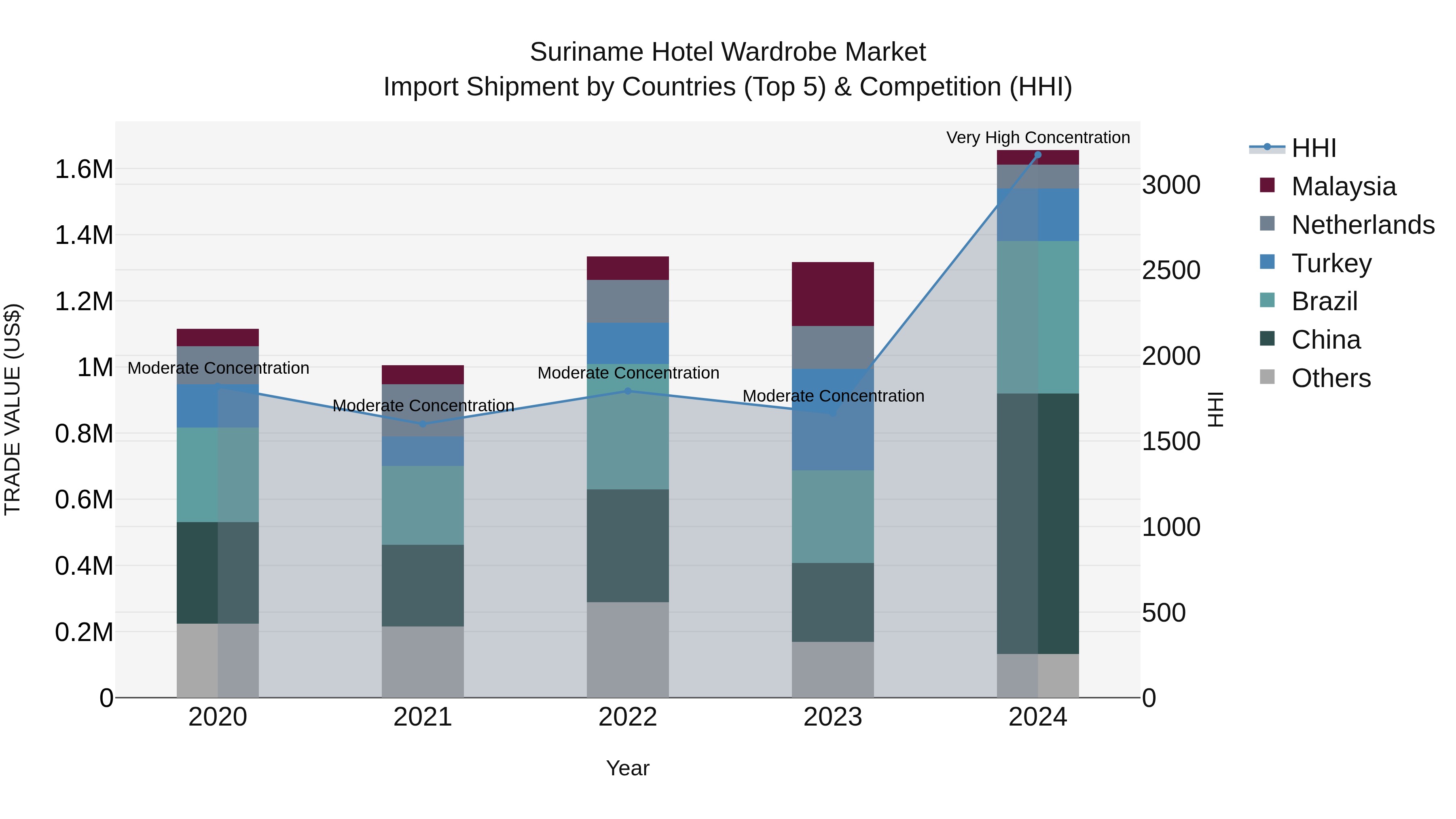
Task: Click the 1M tick on left axis
Action: tap(95, 367)
